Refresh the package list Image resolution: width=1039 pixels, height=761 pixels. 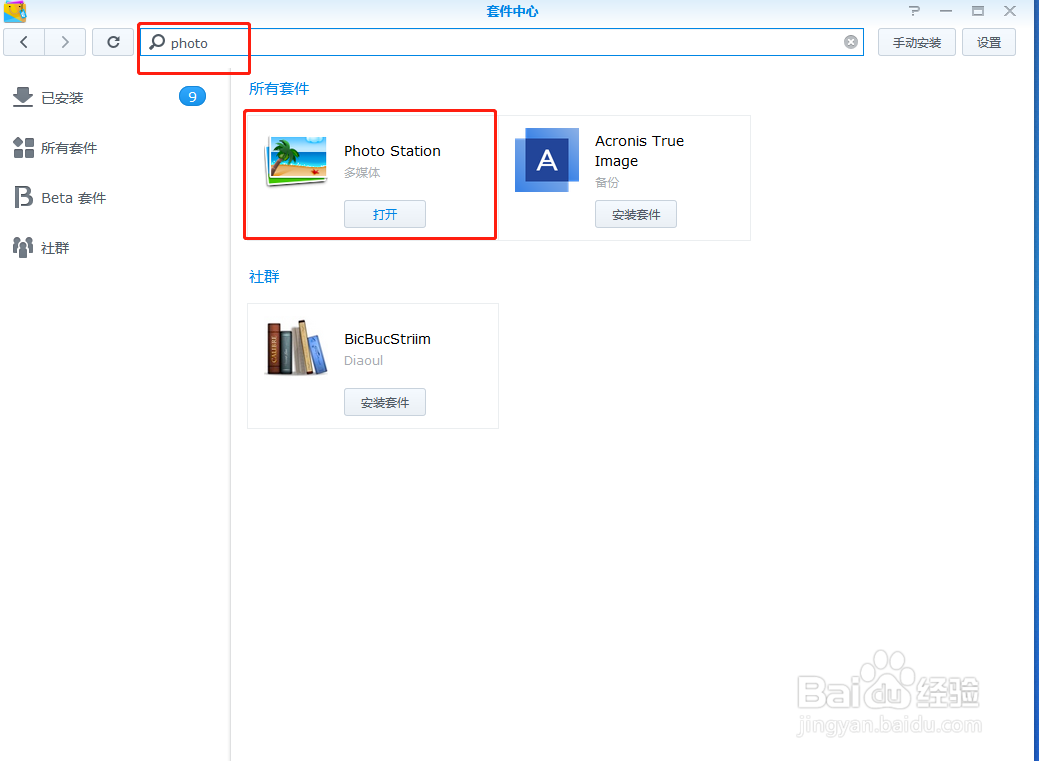pos(113,42)
